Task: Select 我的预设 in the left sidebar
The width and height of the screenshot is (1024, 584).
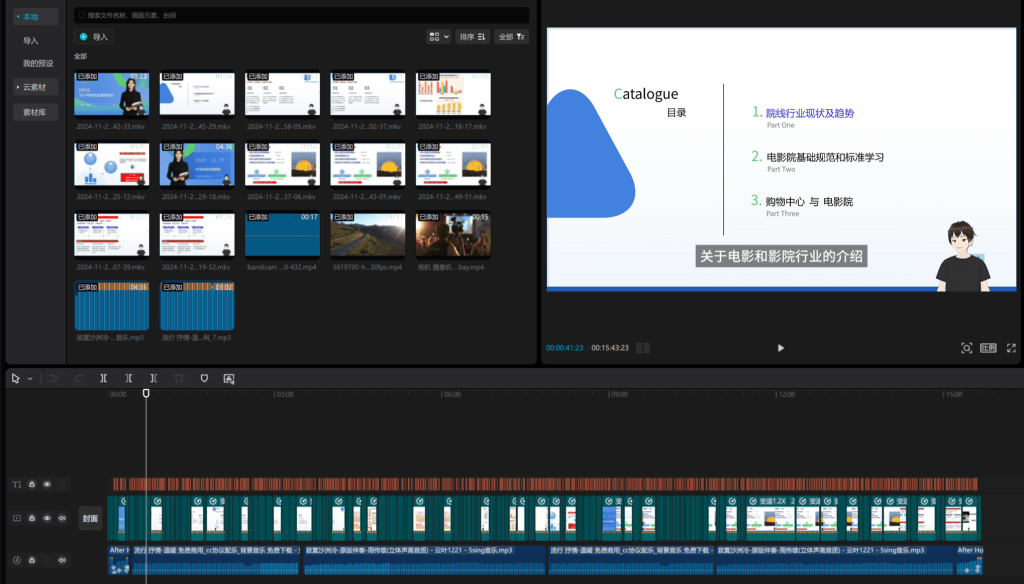Action: pos(38,63)
